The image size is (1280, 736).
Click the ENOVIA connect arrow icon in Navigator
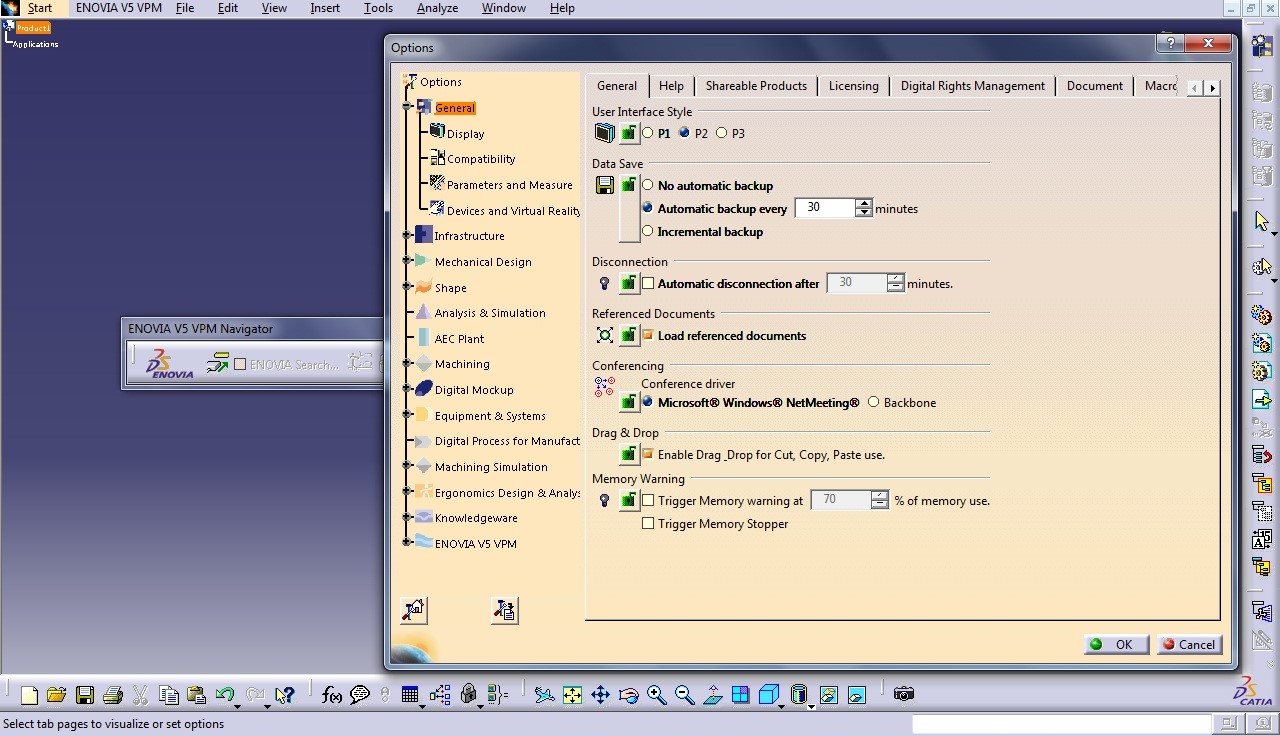[217, 364]
